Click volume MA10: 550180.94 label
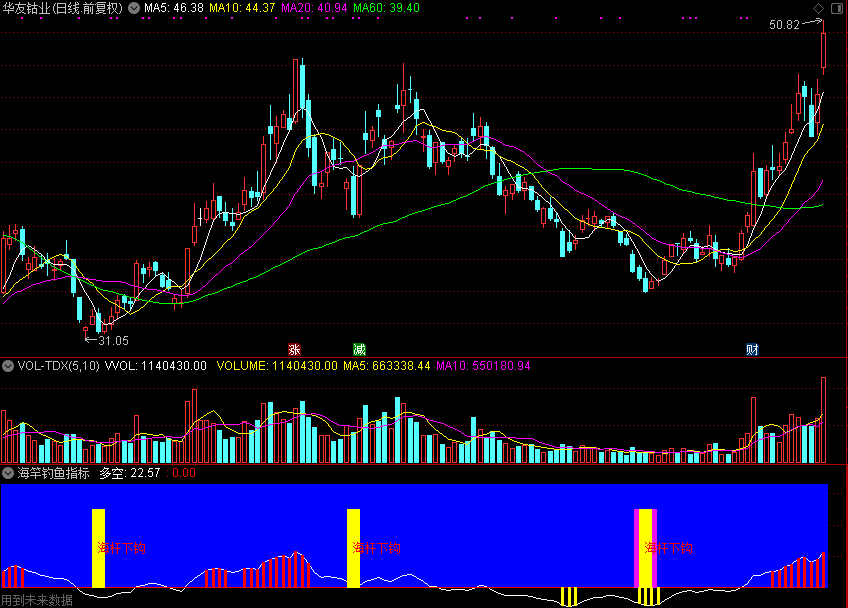The height and width of the screenshot is (608, 848). tap(483, 366)
